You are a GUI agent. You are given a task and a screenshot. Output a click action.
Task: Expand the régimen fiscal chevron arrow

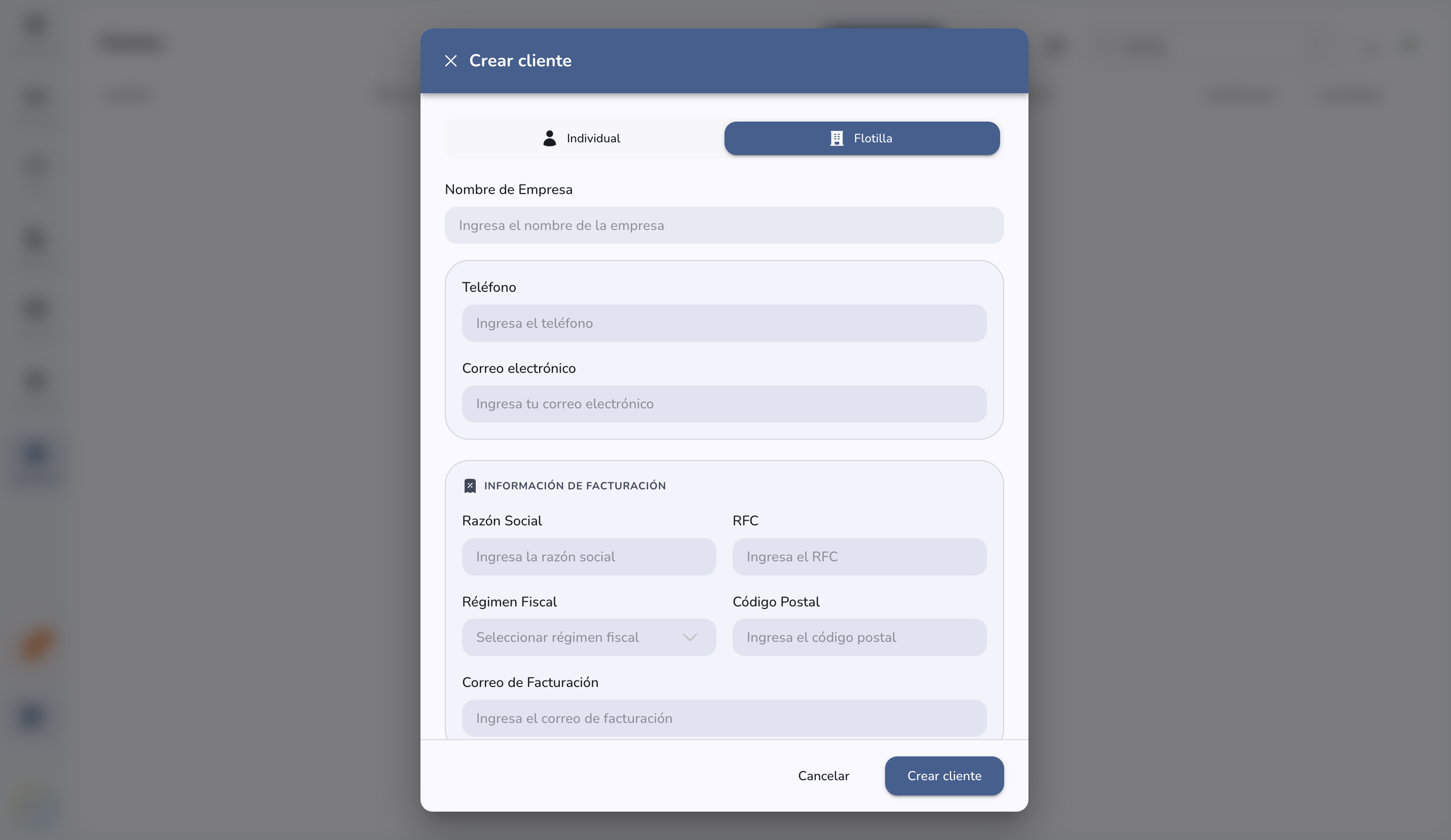(x=690, y=637)
